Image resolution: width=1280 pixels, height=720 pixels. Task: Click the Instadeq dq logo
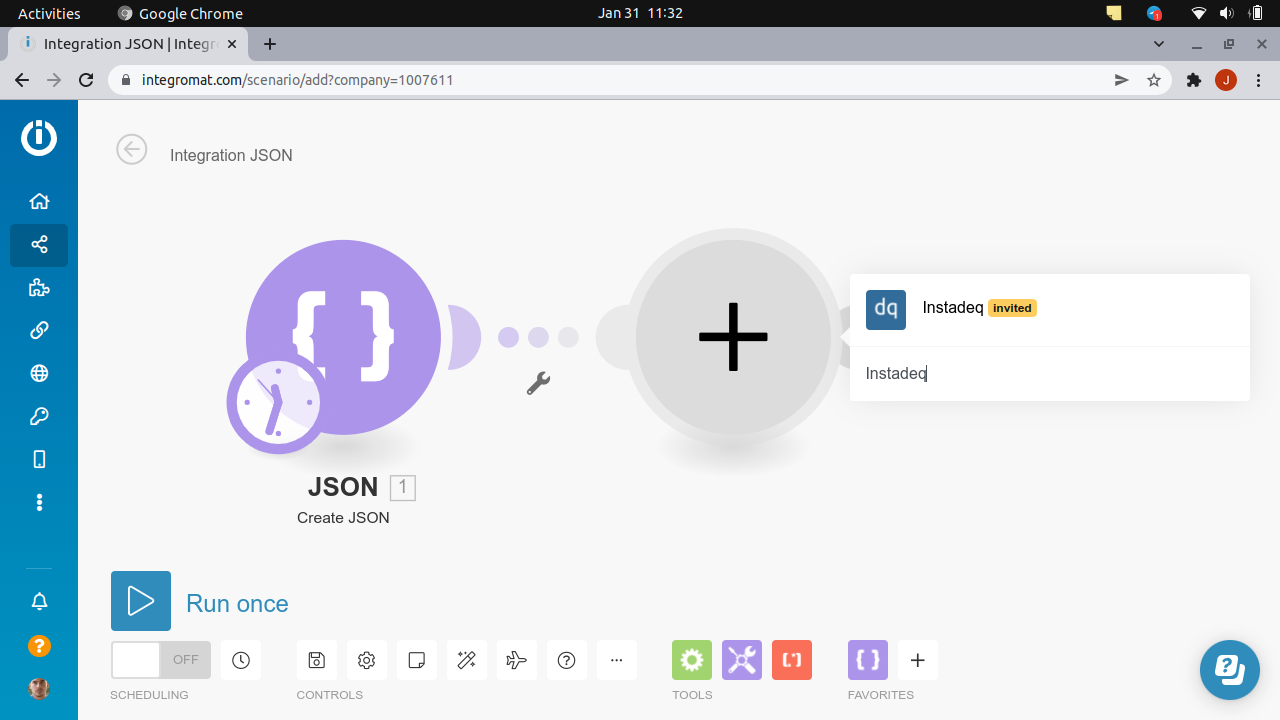[886, 310]
